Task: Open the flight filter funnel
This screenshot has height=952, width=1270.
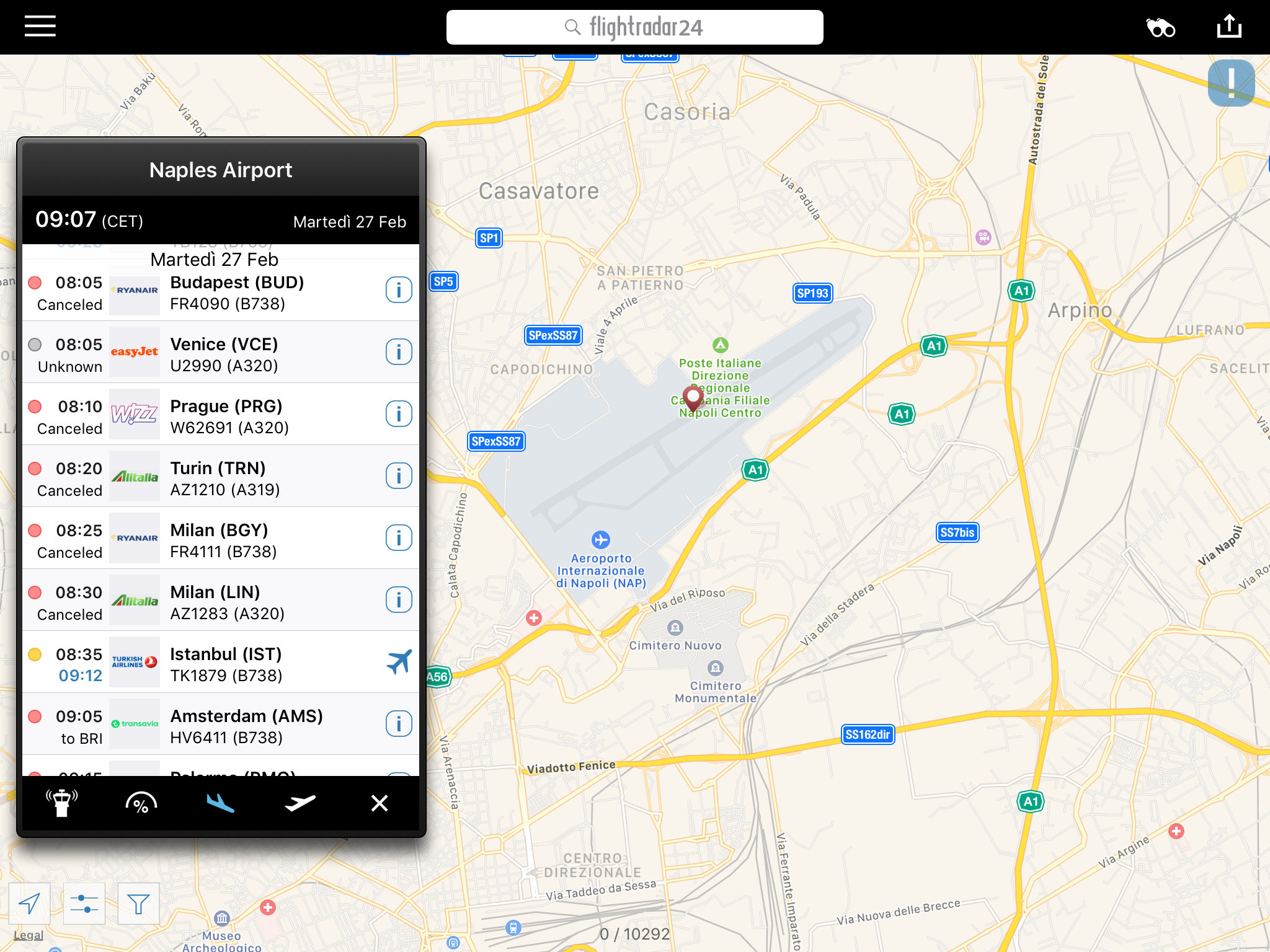Action: click(x=138, y=904)
